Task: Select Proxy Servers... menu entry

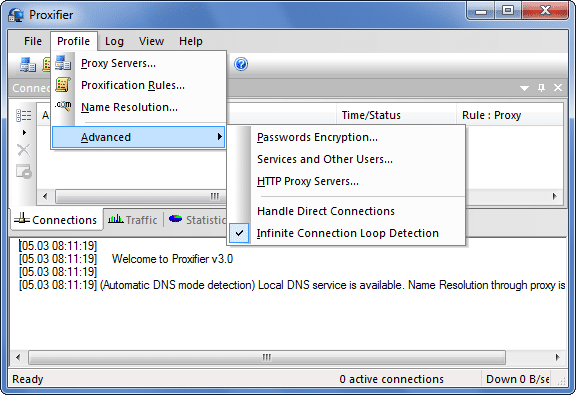Action: [x=138, y=63]
